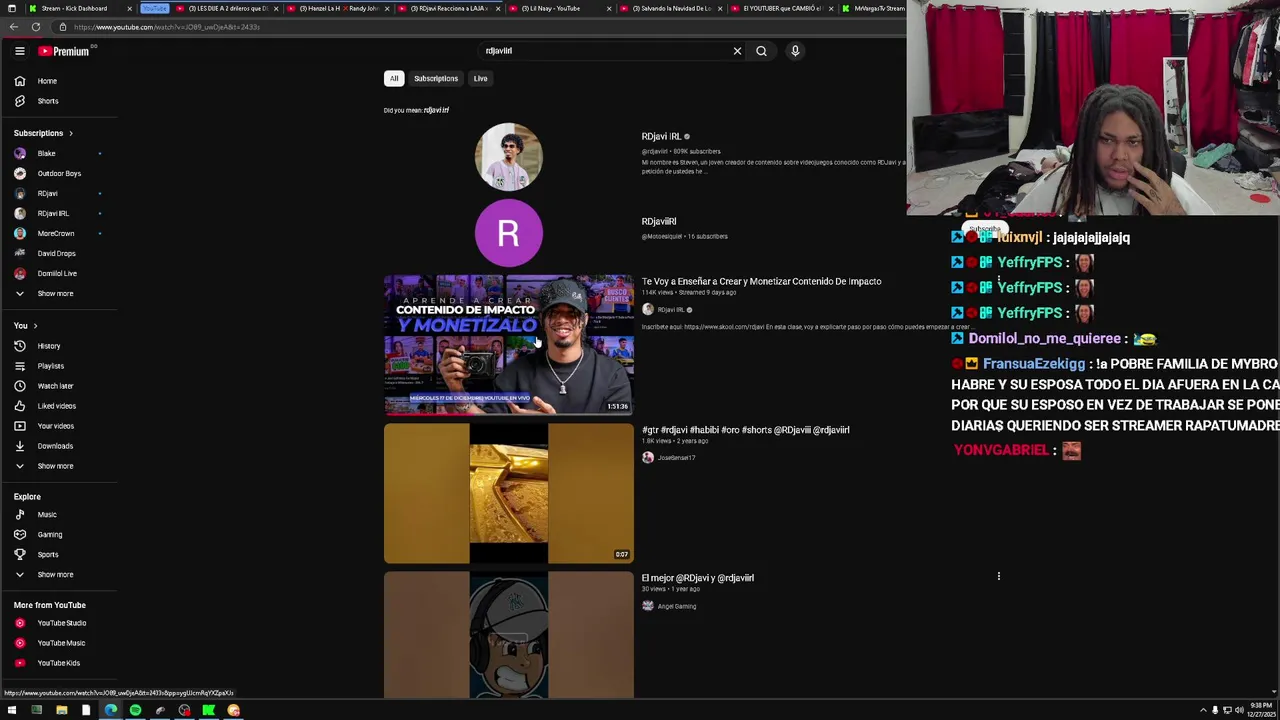This screenshot has height=720, width=1280.
Task: Switch to Stream - Kick Dashboard tab
Action: pos(74,8)
